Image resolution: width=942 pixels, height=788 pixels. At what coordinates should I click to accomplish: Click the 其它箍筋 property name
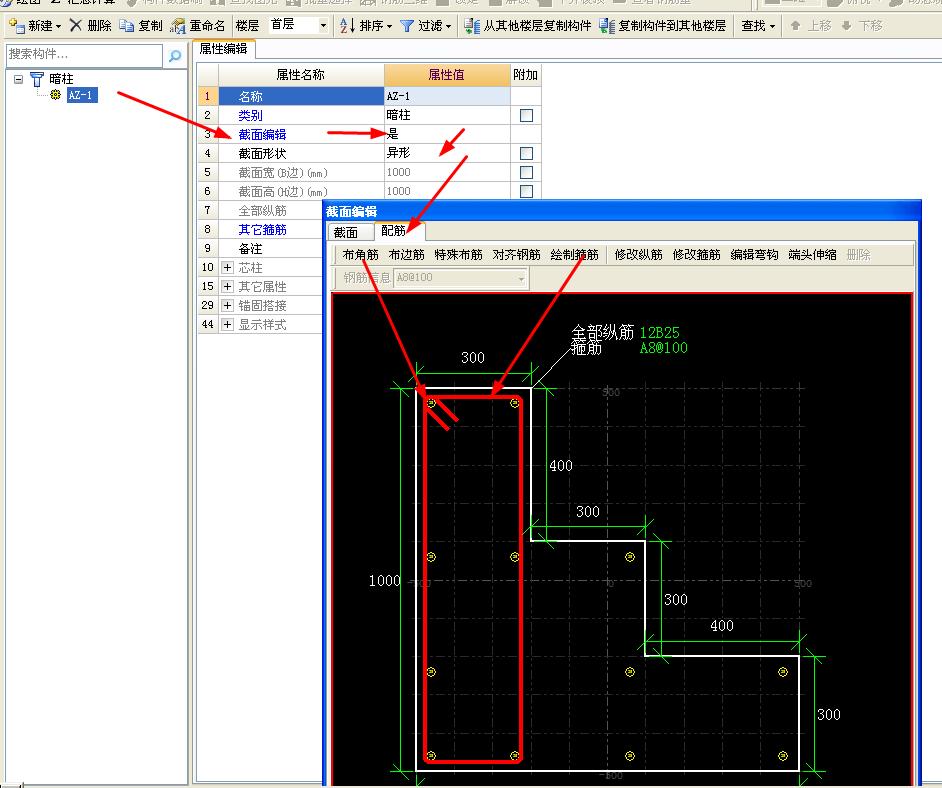(x=263, y=229)
